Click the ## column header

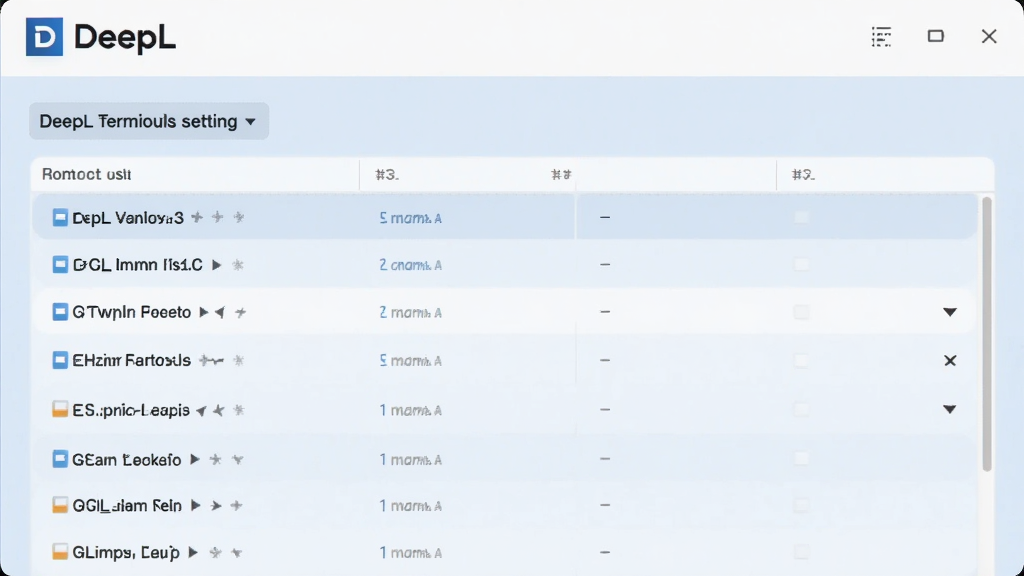click(561, 174)
